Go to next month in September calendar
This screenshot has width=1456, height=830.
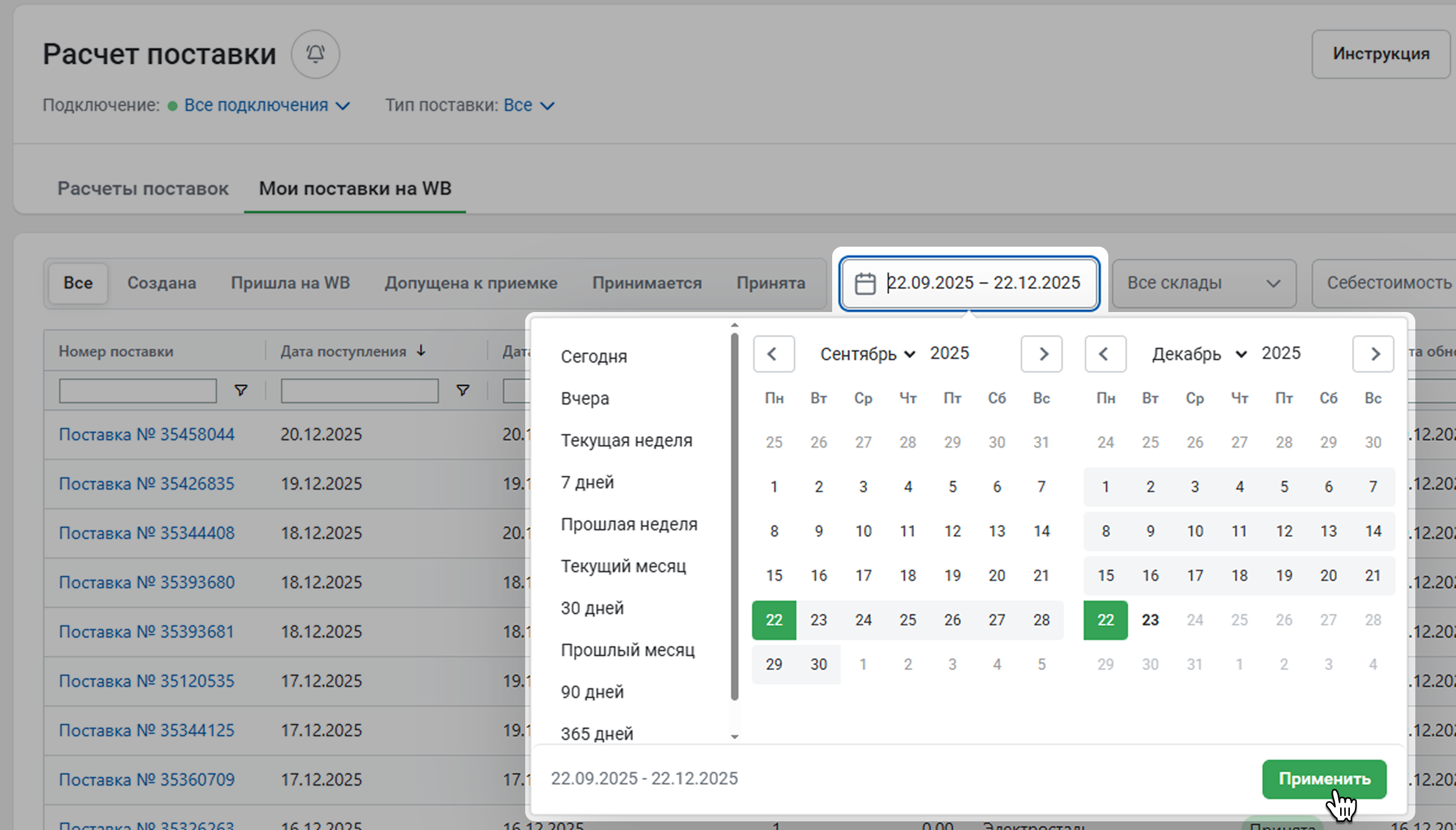coord(1041,354)
